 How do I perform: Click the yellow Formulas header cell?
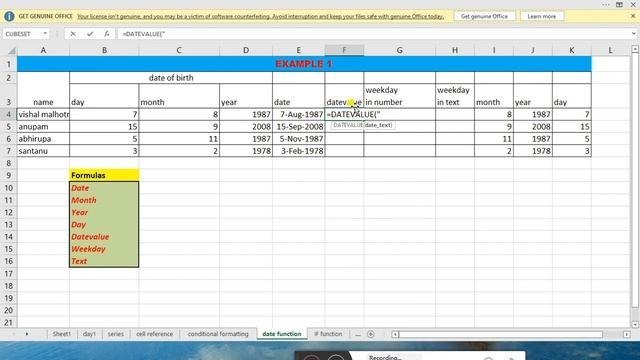click(104, 176)
